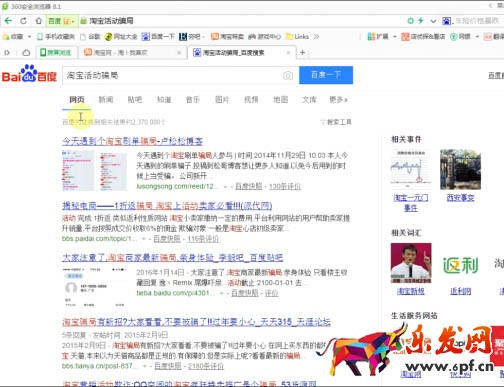Go back with the green back arrow
The height and width of the screenshot is (387, 504).
tap(8, 21)
